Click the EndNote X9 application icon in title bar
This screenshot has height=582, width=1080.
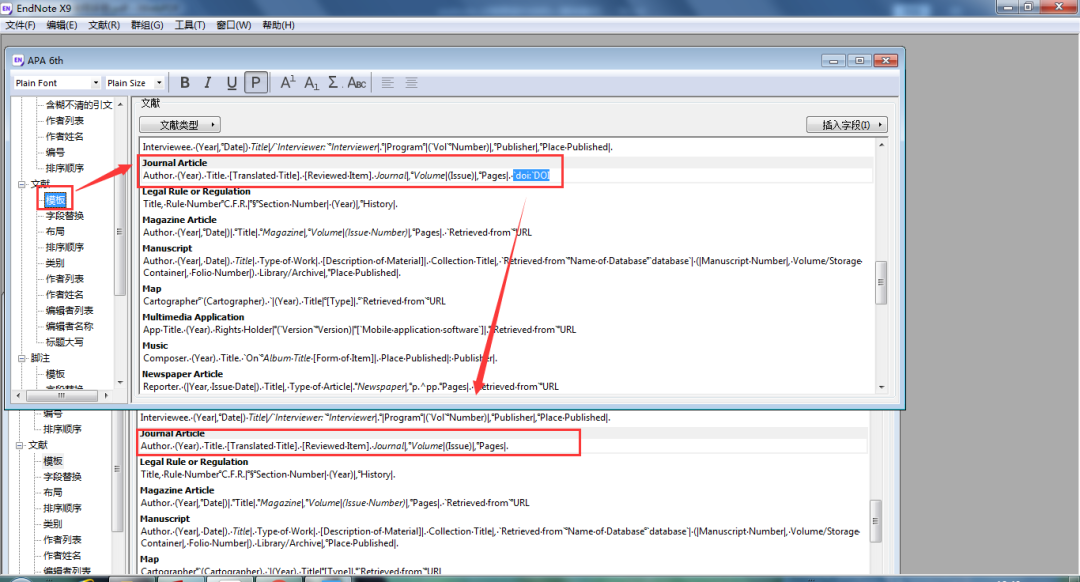point(7,8)
